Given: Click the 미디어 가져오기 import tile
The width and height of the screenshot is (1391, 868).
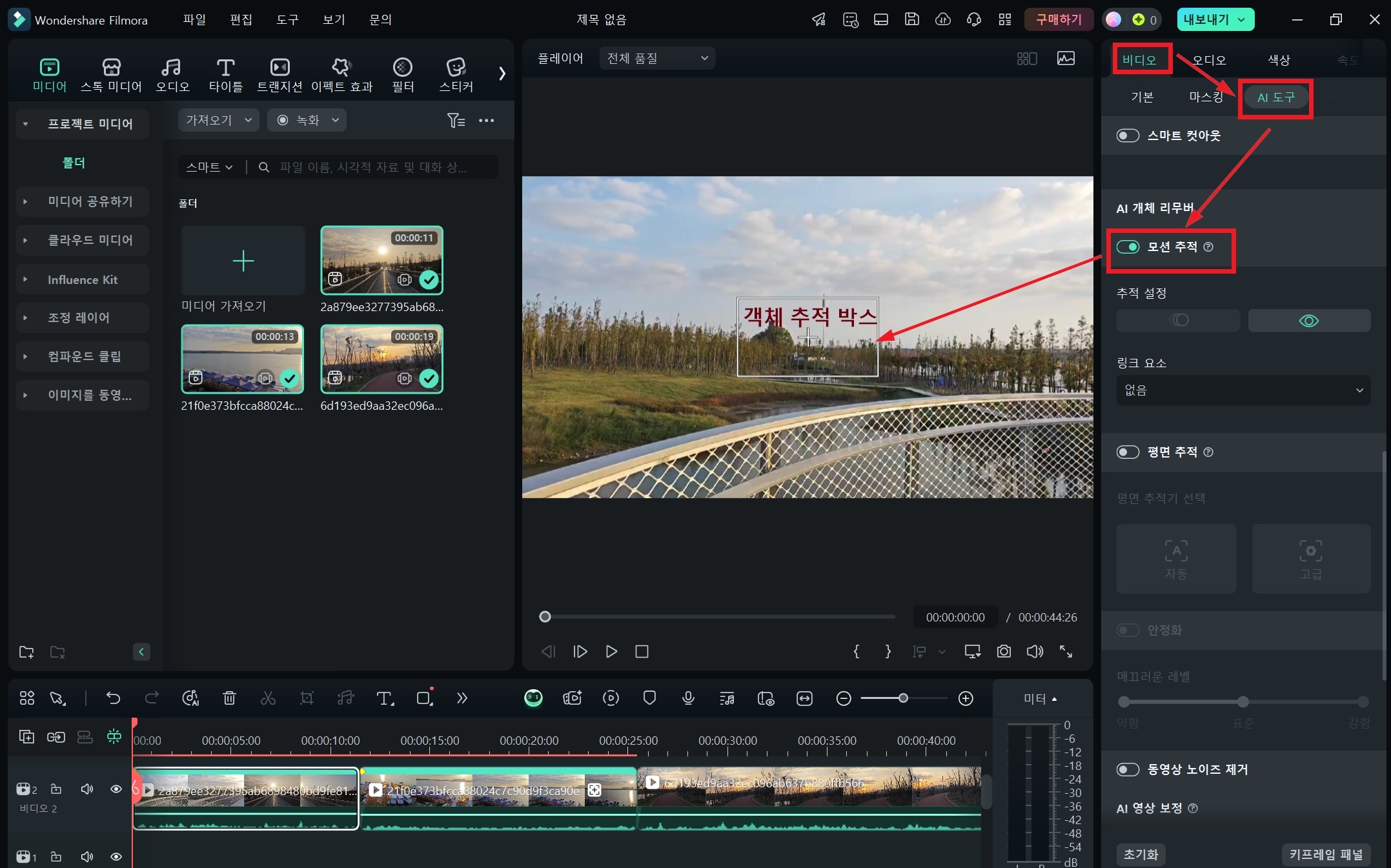Looking at the screenshot, I should 243,261.
